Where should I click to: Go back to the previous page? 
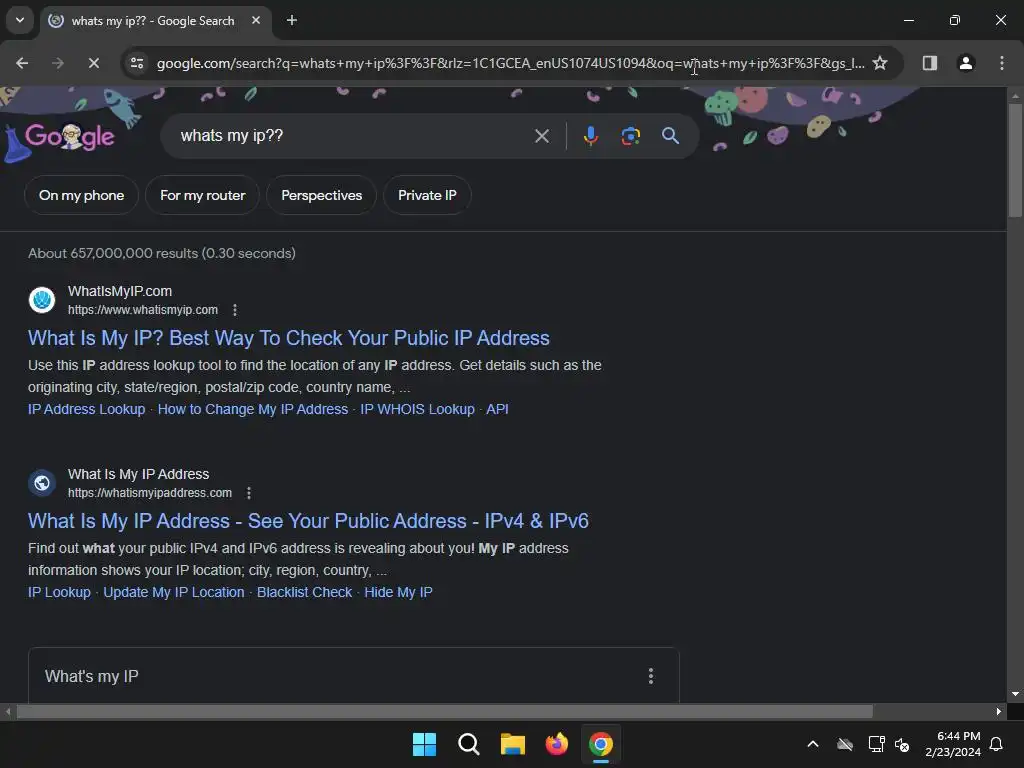[x=22, y=63]
